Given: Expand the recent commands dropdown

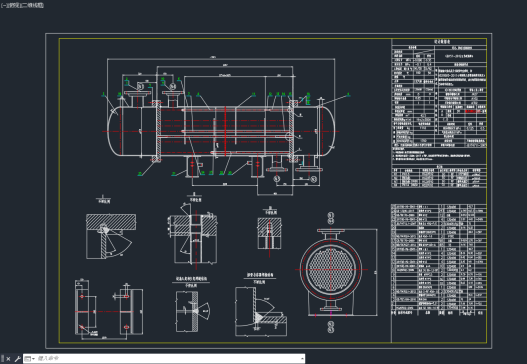Looking at the screenshot, I should [x=30, y=359].
